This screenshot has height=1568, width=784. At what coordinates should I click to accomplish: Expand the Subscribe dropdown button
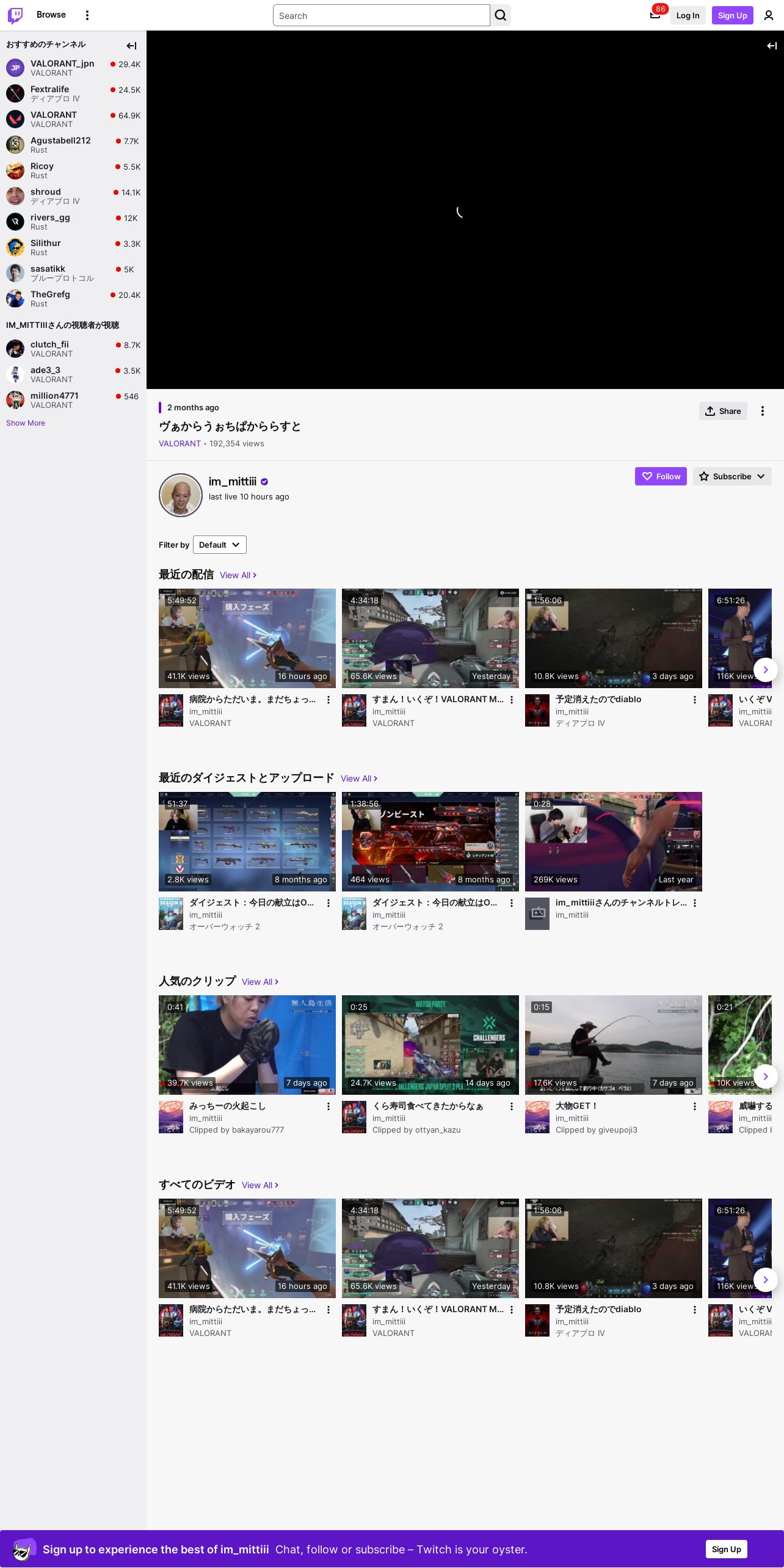(x=732, y=476)
